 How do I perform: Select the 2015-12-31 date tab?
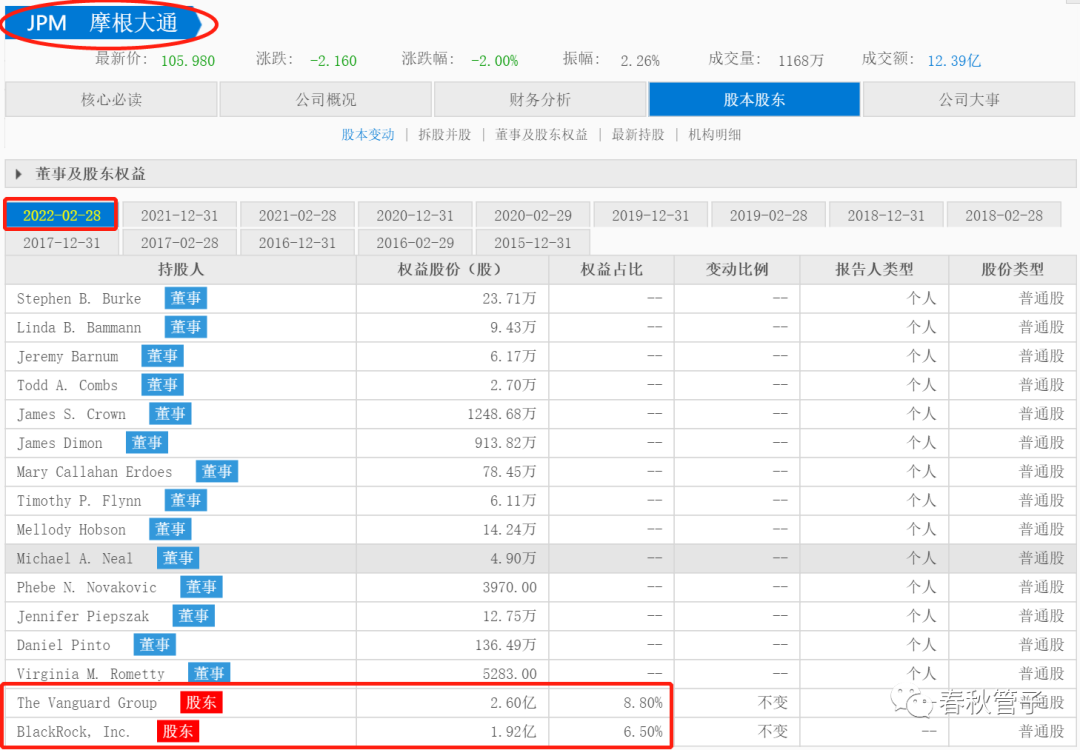coord(532,243)
